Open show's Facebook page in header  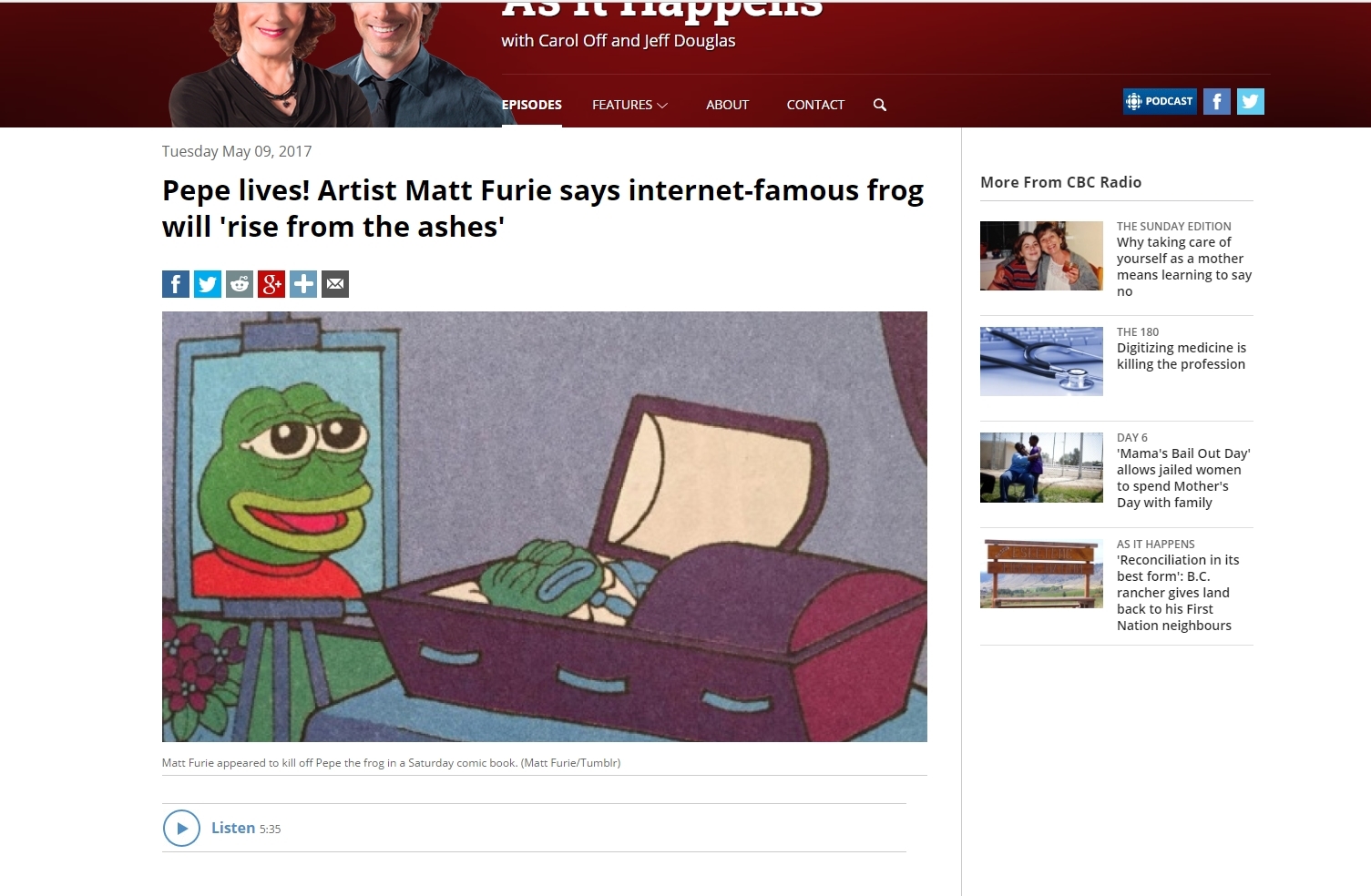tap(1217, 101)
